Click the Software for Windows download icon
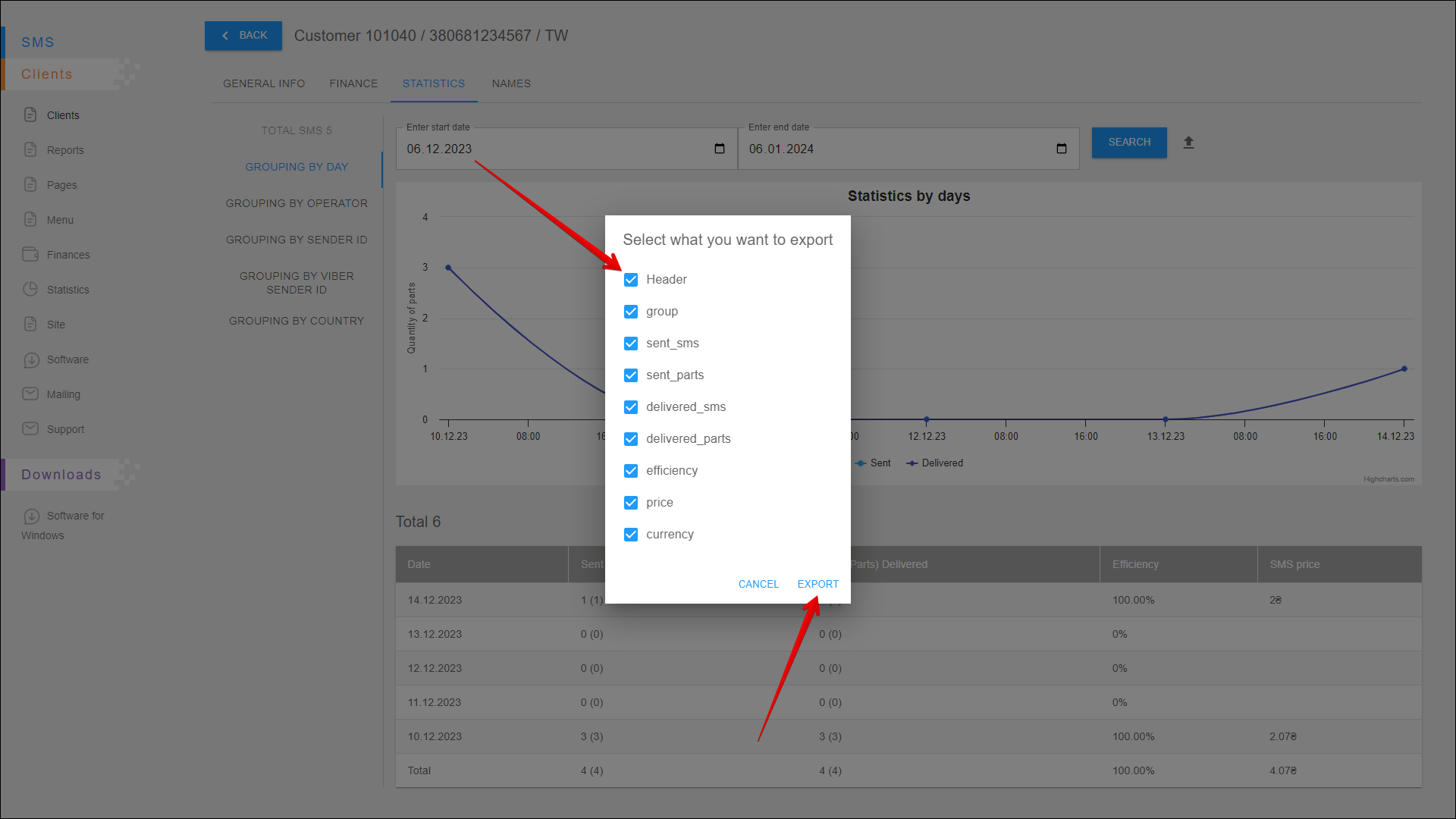 (31, 516)
